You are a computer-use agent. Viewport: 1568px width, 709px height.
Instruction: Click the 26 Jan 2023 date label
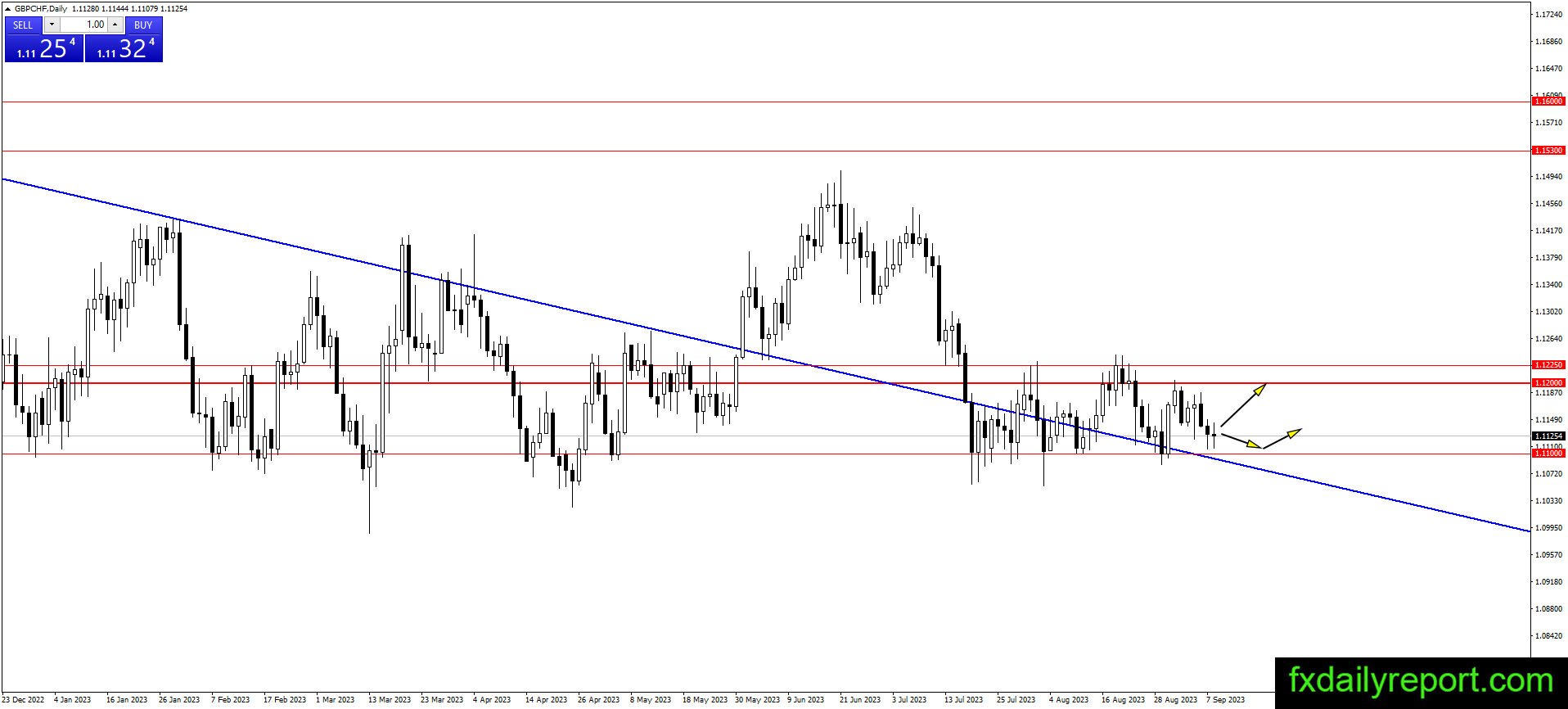pos(179,700)
